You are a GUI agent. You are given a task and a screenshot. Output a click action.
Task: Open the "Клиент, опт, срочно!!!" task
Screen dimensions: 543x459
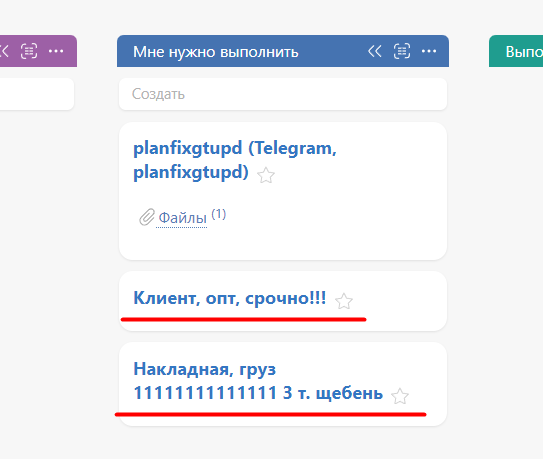tap(230, 298)
